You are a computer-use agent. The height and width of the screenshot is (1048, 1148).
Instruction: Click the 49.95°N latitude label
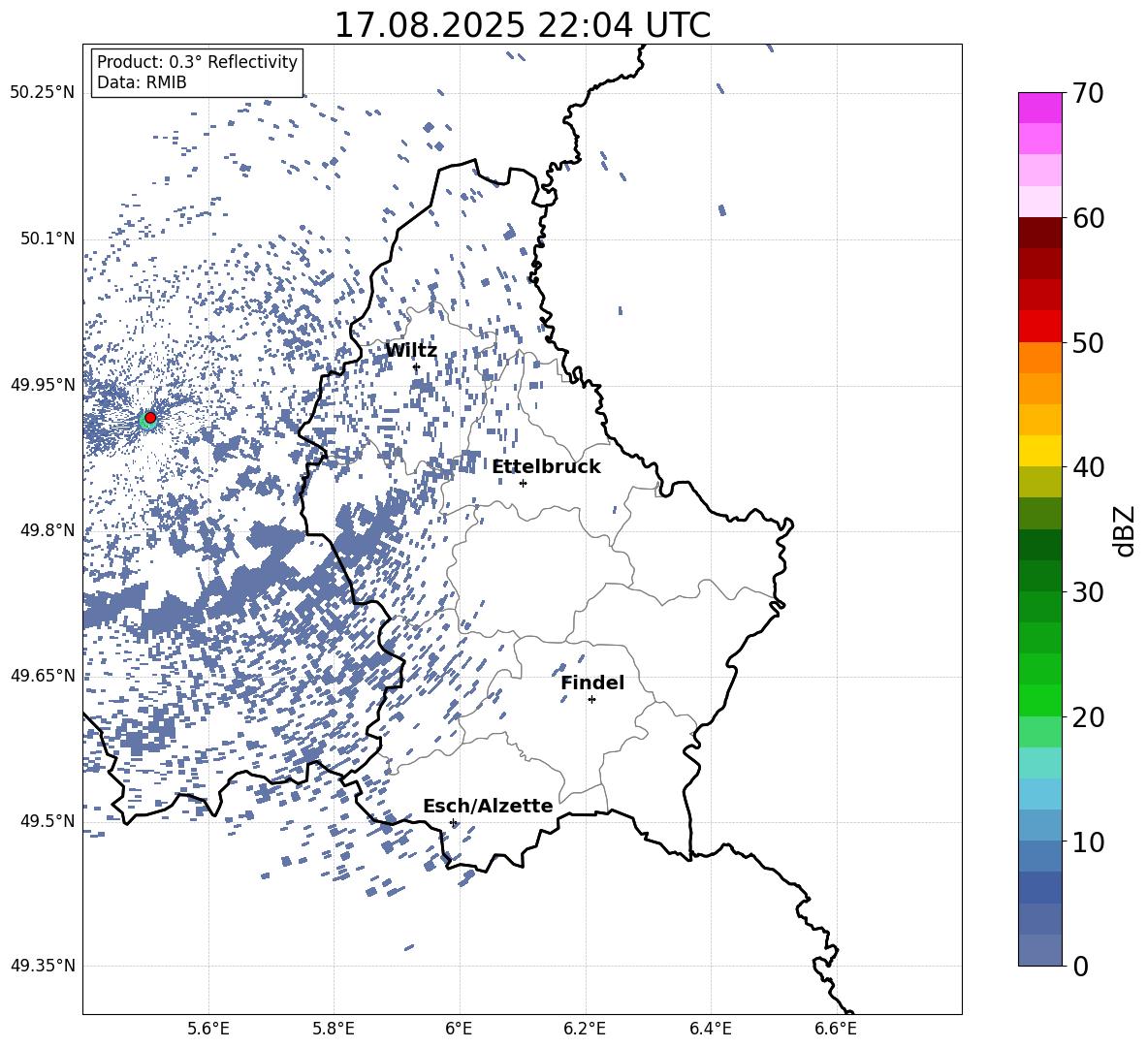coord(43,384)
